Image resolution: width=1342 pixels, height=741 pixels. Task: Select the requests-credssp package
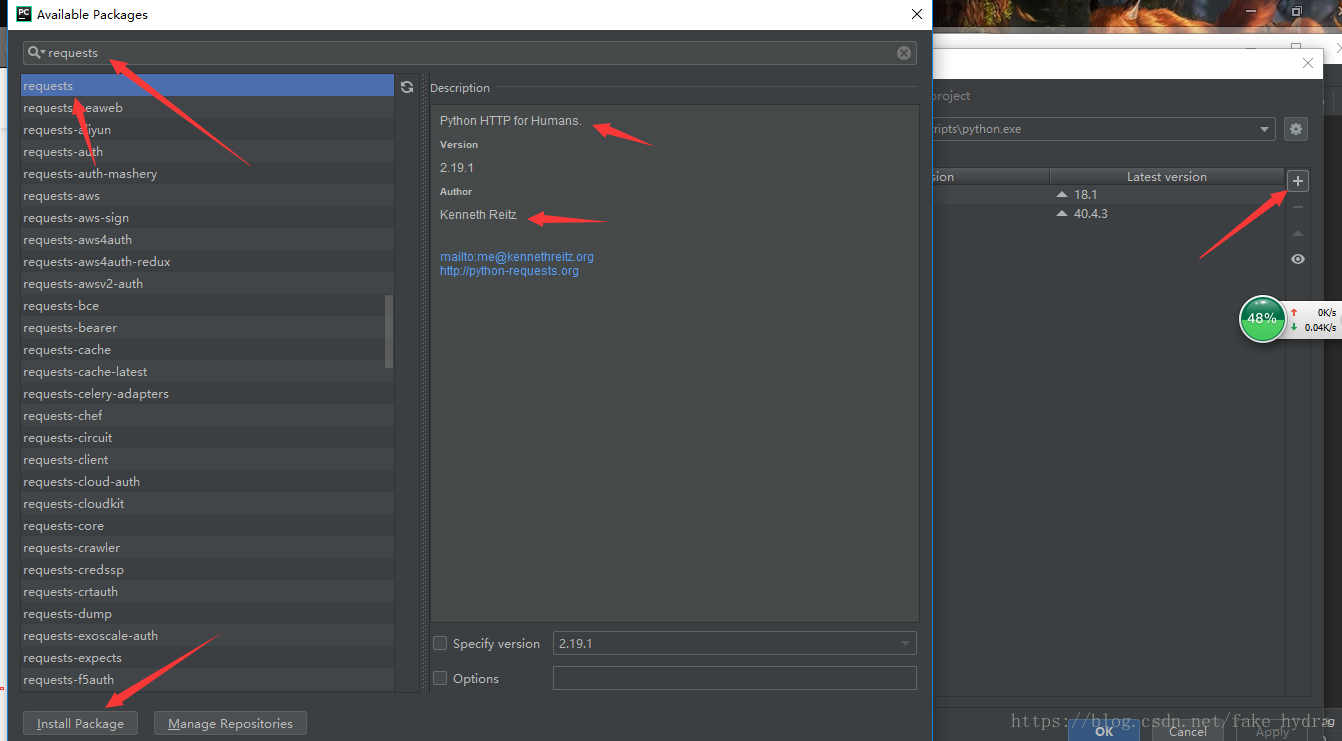click(207, 570)
